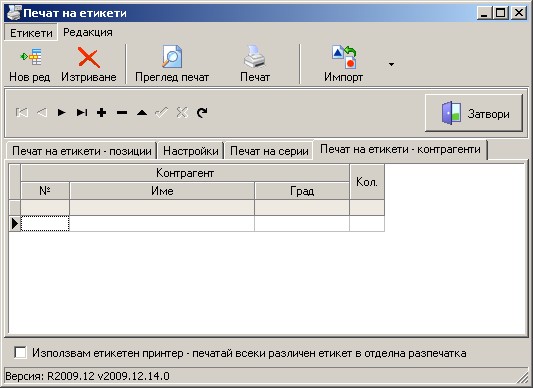
Task: Click the Импорт icon
Action: pos(344,56)
